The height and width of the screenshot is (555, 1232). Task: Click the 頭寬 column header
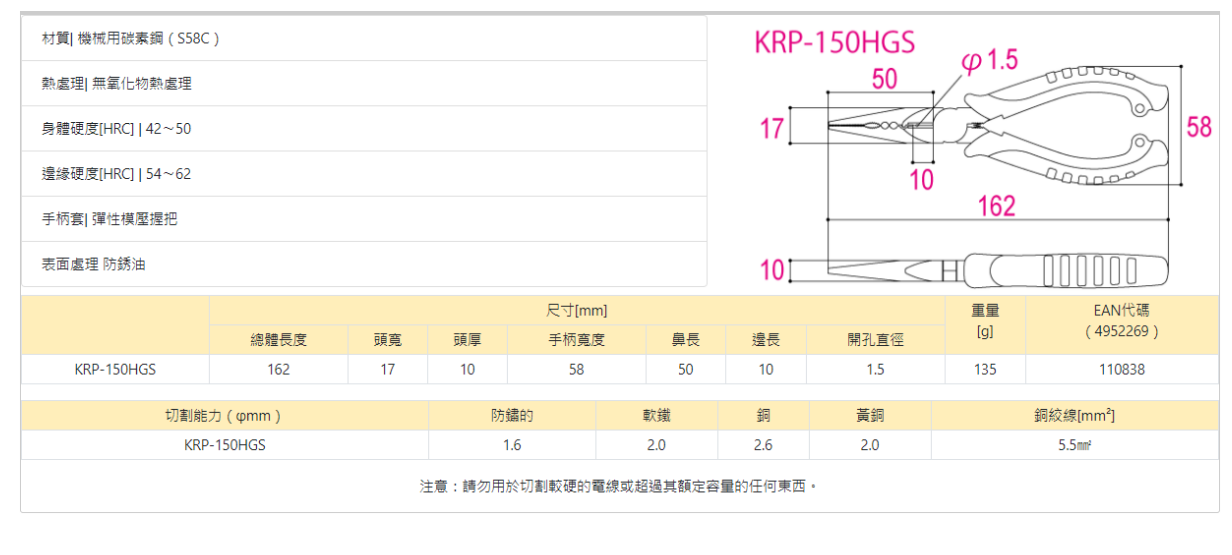388,340
